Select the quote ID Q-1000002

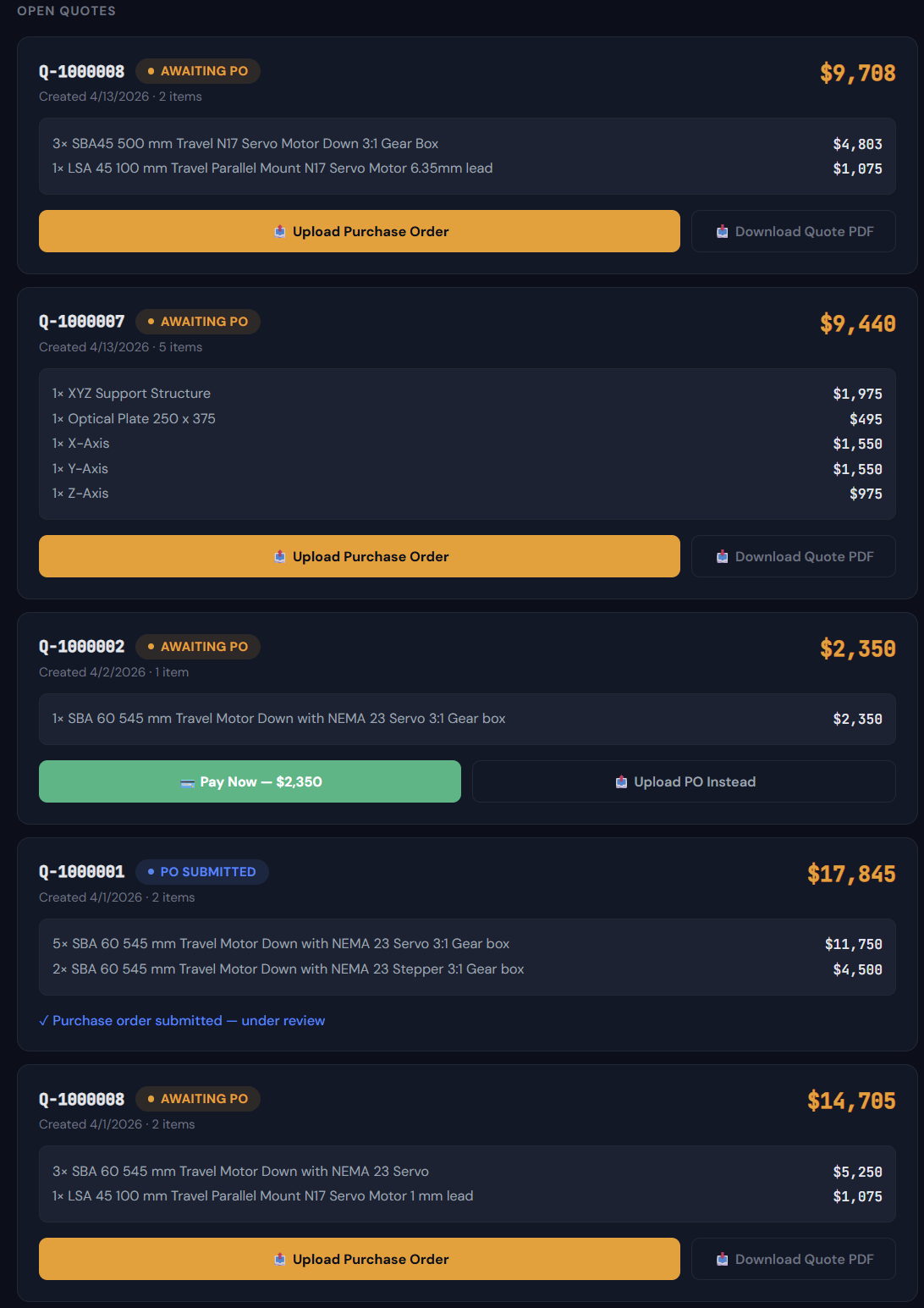pos(81,646)
